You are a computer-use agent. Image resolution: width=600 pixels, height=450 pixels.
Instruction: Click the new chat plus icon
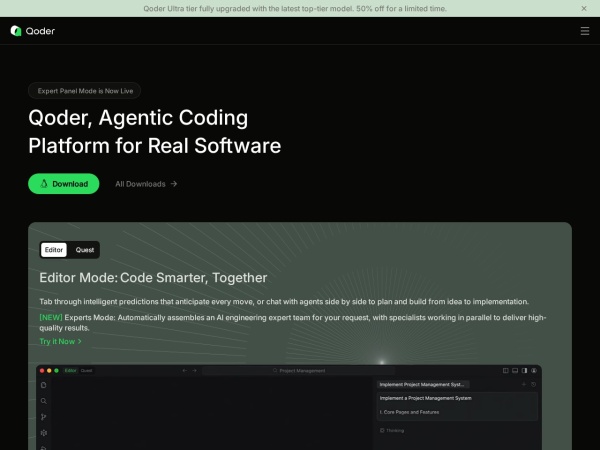[524, 384]
